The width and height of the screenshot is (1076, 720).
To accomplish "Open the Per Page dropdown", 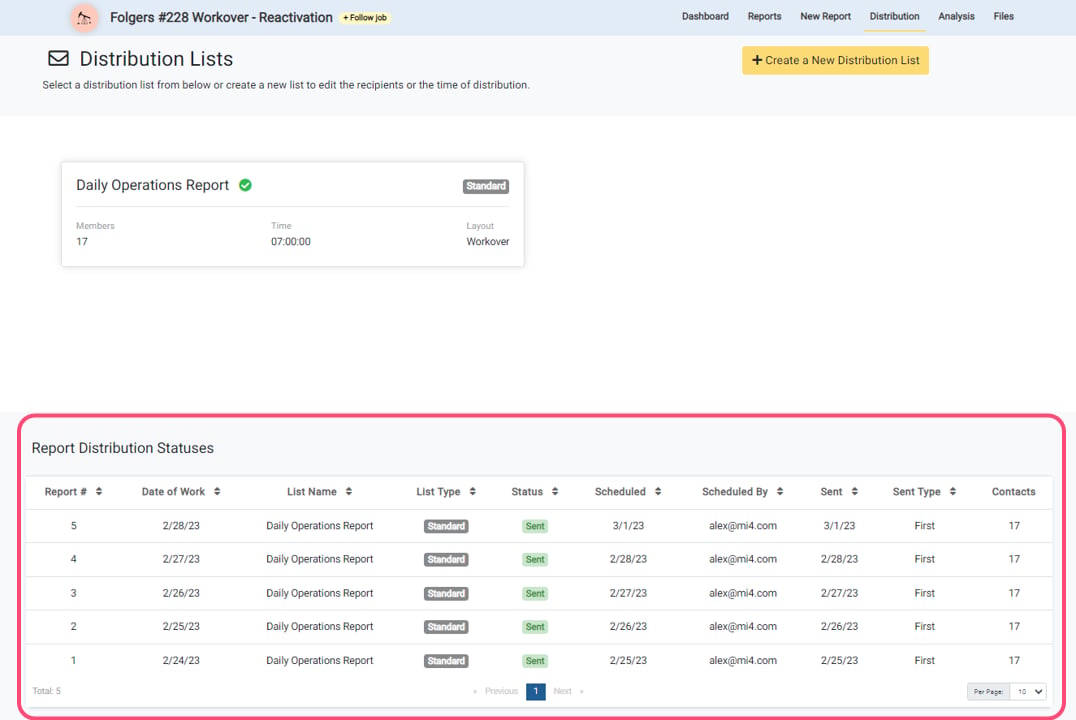I will [1028, 691].
